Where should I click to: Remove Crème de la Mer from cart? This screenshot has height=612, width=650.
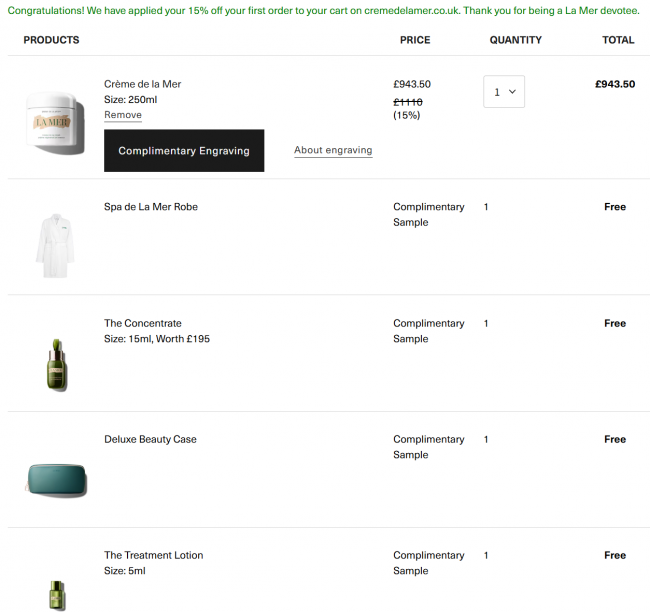pos(123,115)
